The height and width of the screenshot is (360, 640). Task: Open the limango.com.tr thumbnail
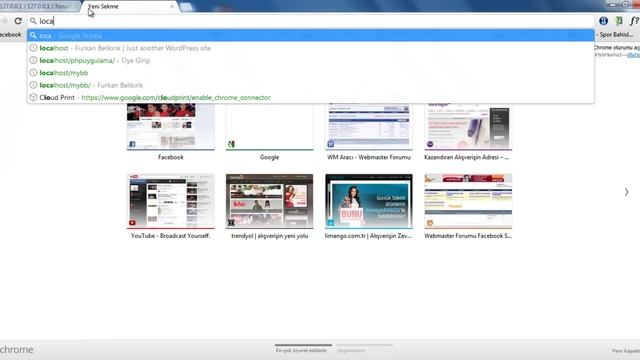coord(369,201)
